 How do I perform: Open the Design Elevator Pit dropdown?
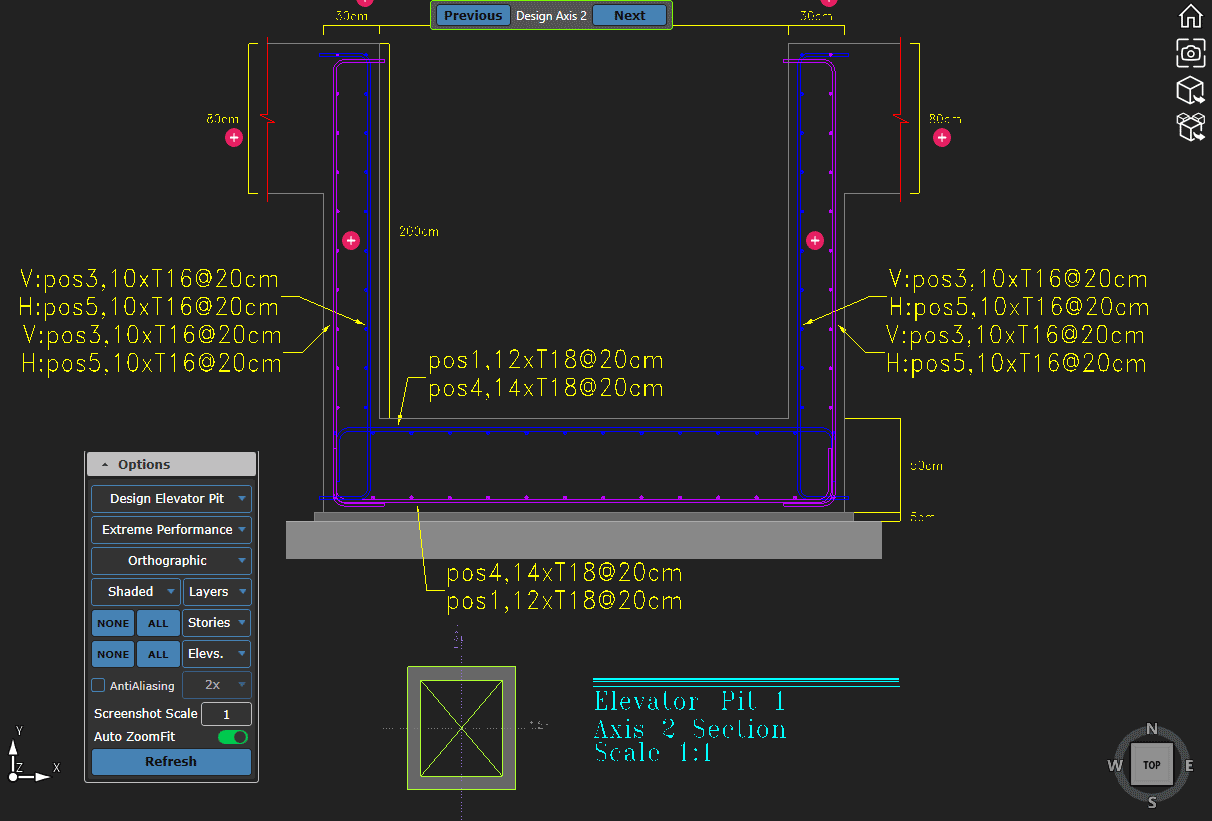pos(171,498)
